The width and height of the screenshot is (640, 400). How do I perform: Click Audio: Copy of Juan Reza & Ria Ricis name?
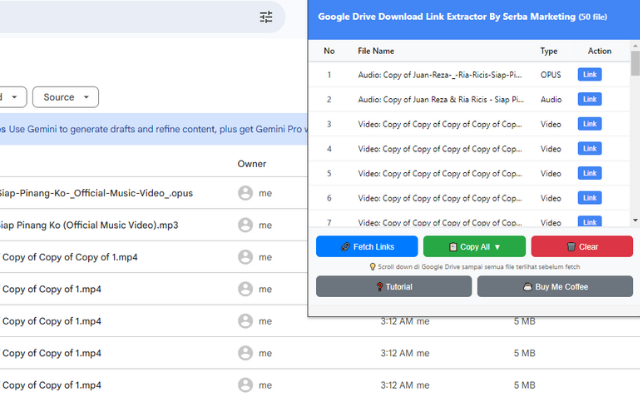coord(441,99)
